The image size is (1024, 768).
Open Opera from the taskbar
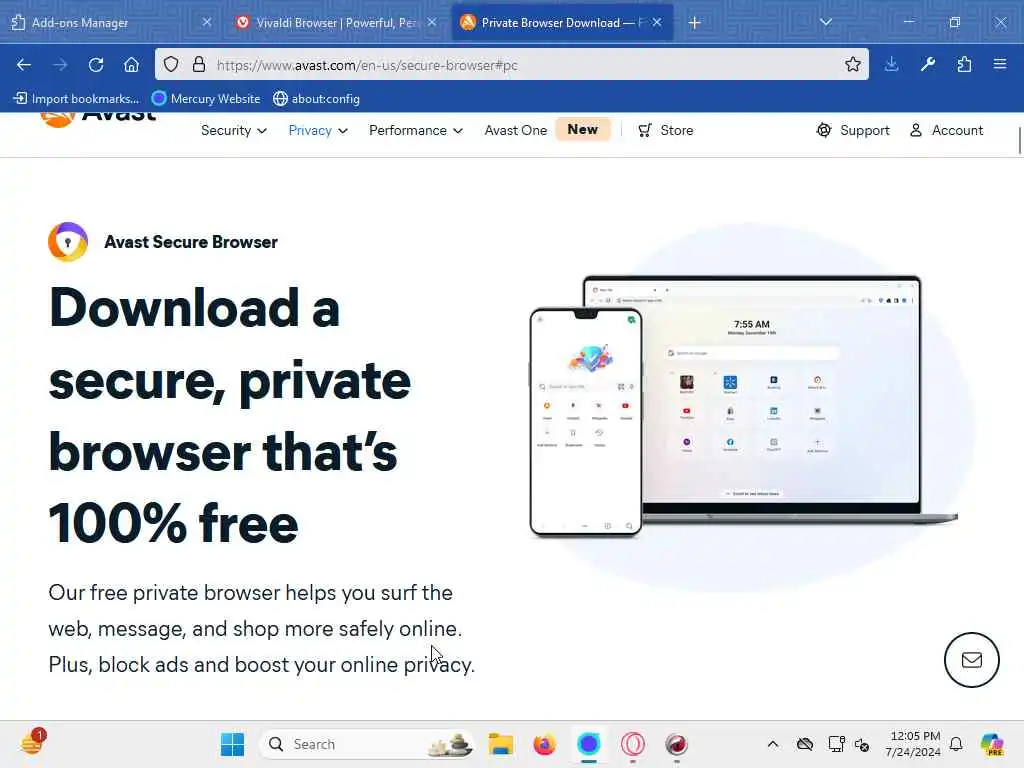point(632,744)
